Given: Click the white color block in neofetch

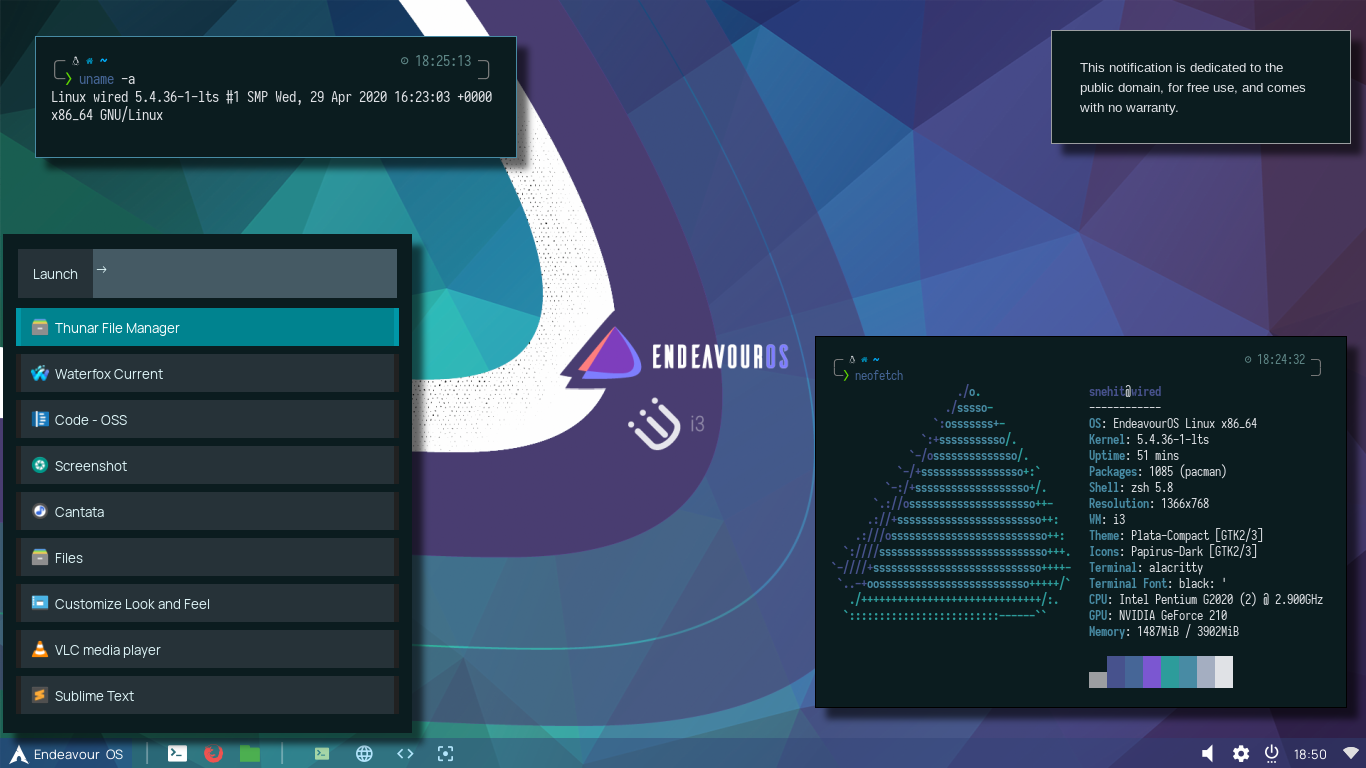Looking at the screenshot, I should click(1224, 672).
